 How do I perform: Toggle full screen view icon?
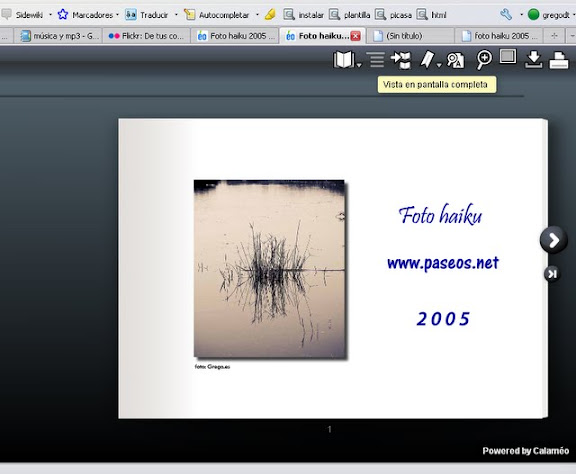point(508,57)
